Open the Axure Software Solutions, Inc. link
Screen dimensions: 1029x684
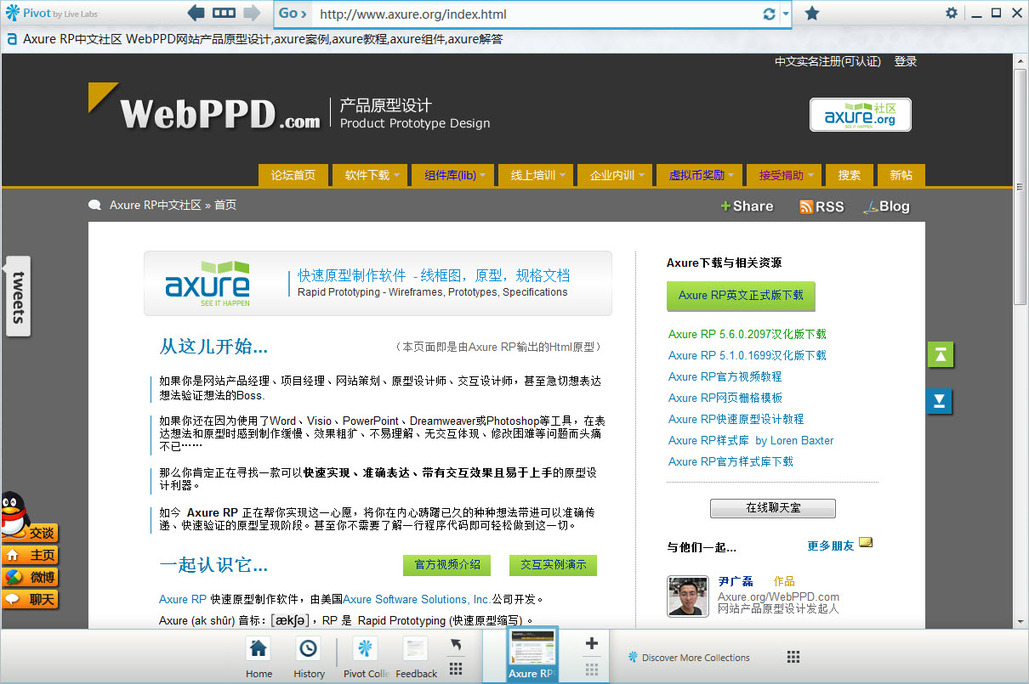click(x=416, y=599)
